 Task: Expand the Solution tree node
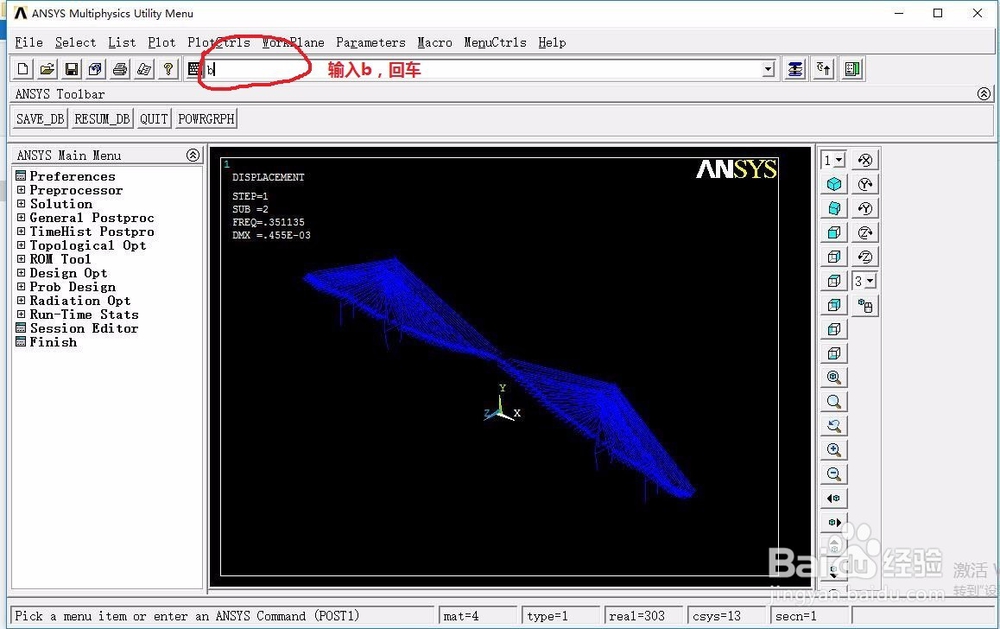21,204
